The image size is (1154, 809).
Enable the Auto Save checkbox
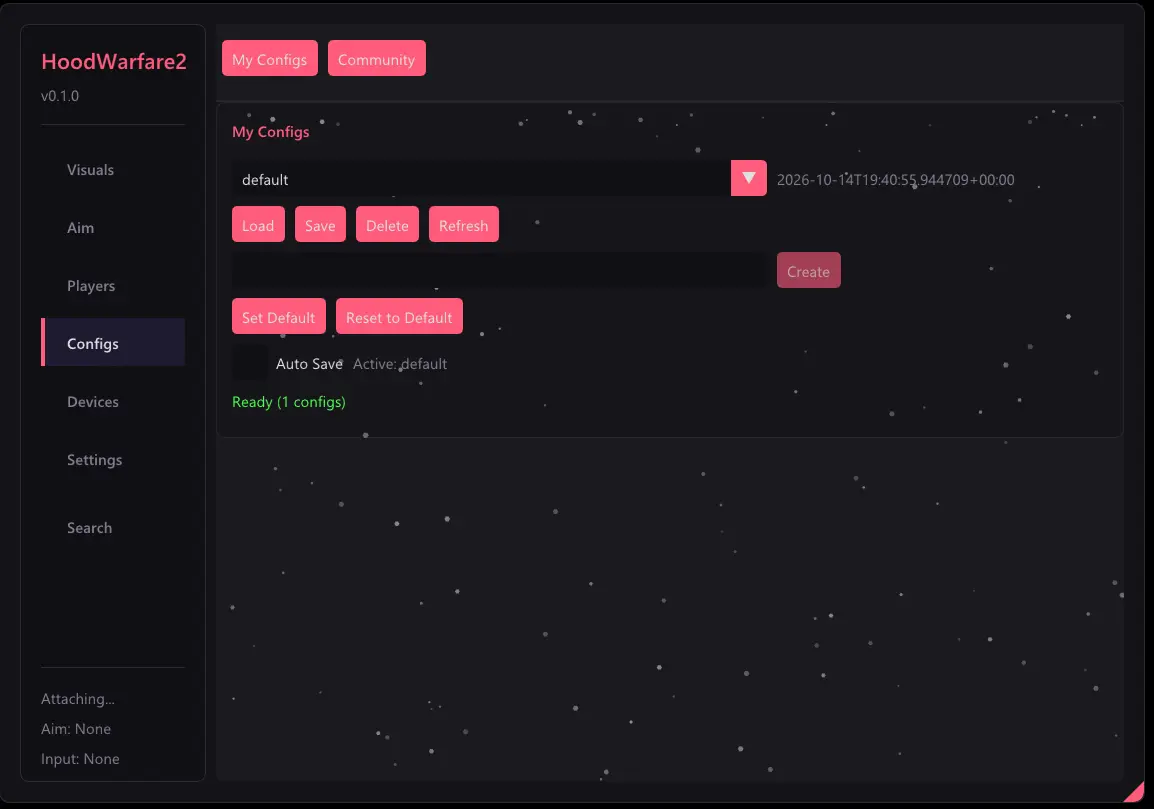click(x=250, y=363)
